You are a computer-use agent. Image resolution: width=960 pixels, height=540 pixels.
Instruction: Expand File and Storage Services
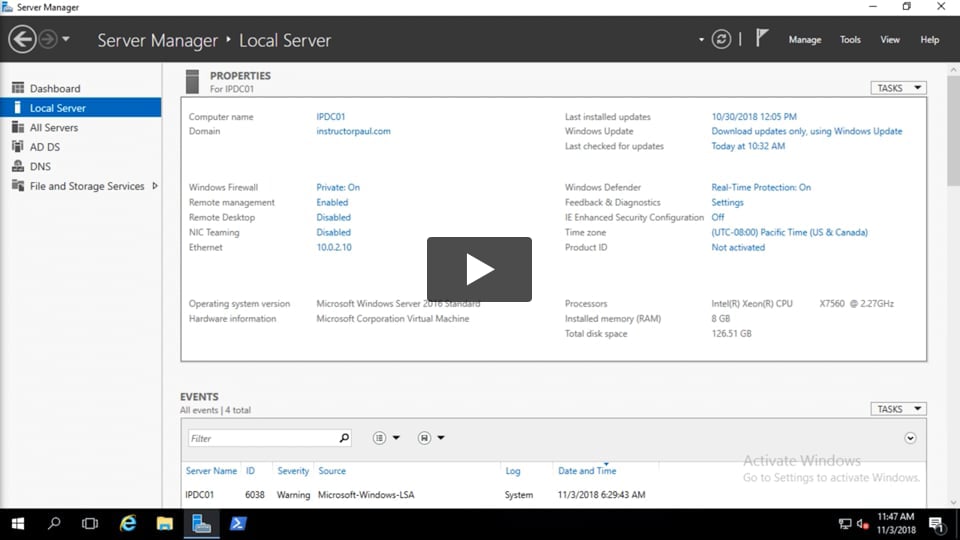[x=155, y=186]
